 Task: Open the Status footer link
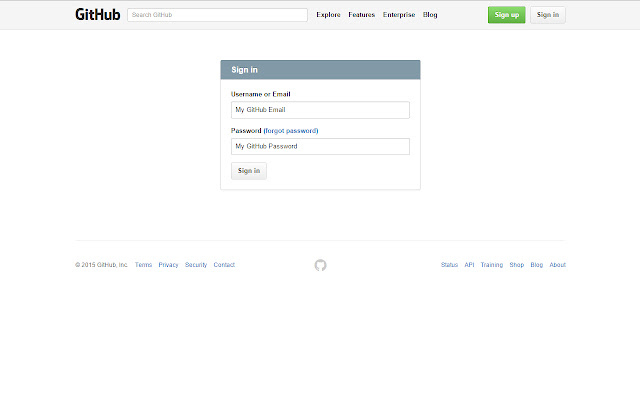click(x=449, y=265)
